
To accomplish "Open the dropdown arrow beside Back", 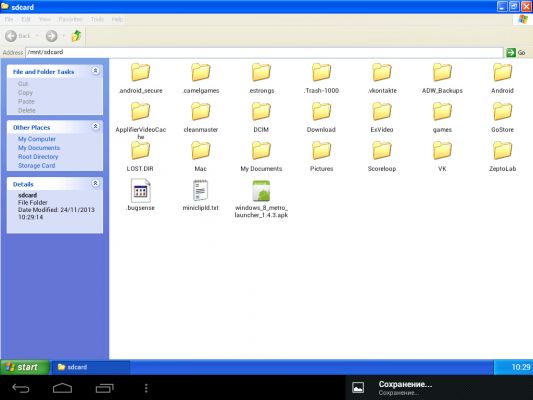I will coord(37,36).
